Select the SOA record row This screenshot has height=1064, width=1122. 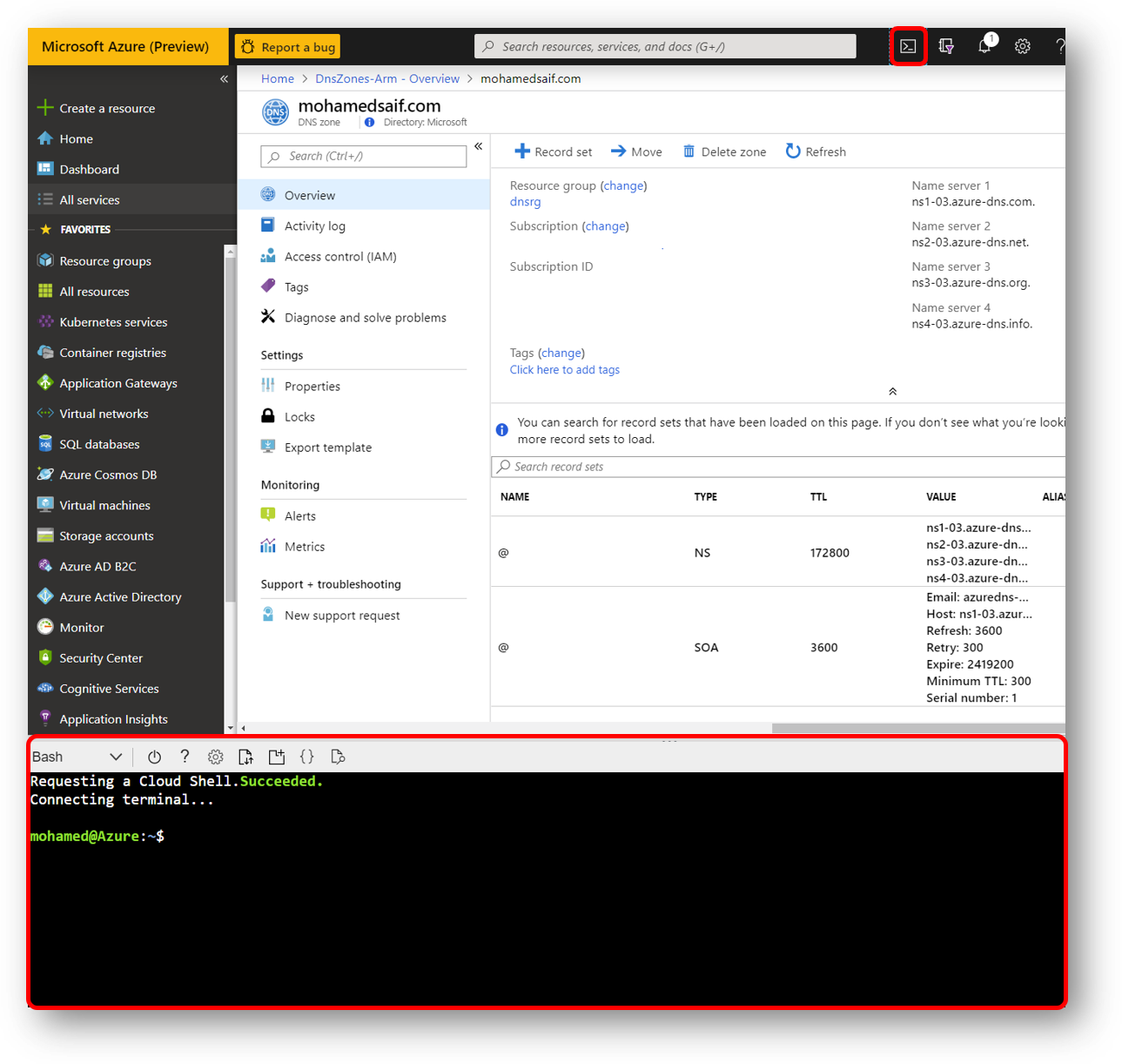778,647
